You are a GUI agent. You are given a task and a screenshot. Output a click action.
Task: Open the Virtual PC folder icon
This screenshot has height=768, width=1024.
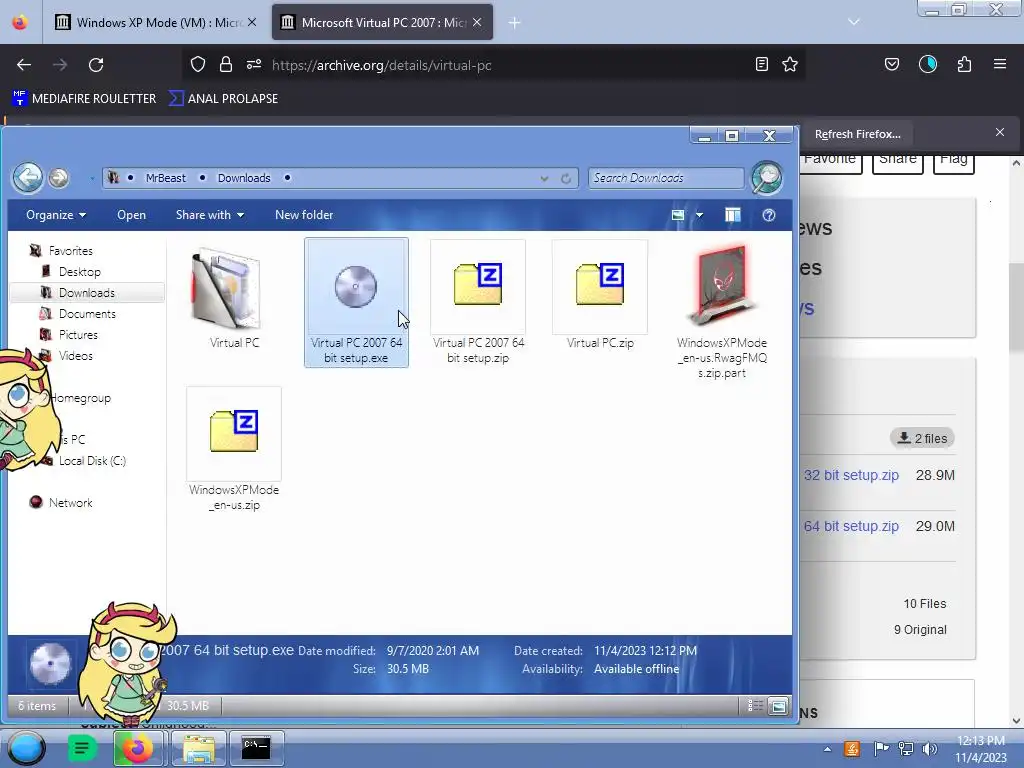[x=226, y=289]
